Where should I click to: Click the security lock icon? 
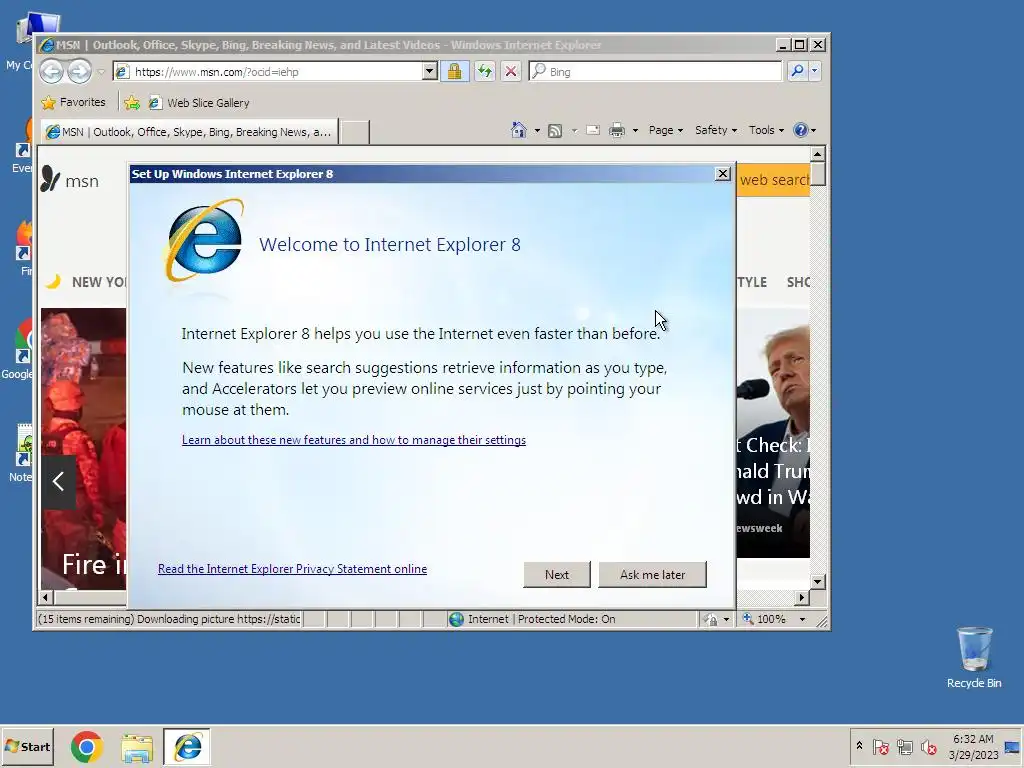coord(455,71)
